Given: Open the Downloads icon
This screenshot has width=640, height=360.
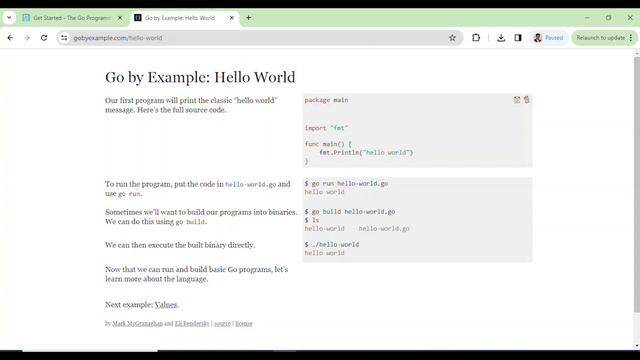Looking at the screenshot, I should click(501, 38).
